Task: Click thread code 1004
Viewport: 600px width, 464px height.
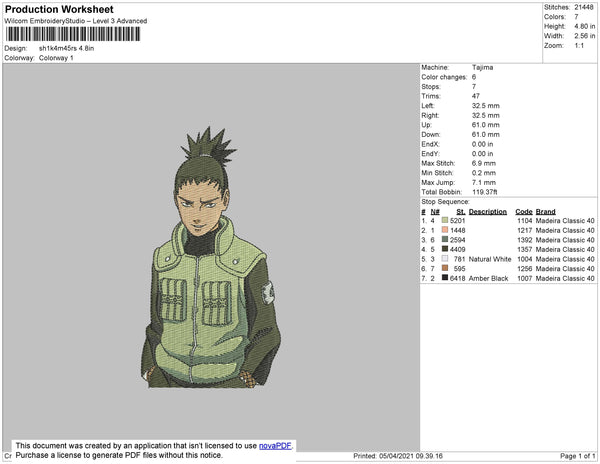Action: (525, 259)
